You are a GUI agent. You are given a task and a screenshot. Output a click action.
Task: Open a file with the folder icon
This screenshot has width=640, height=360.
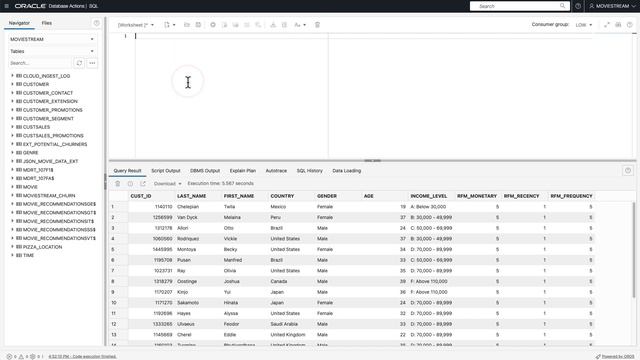point(187,25)
